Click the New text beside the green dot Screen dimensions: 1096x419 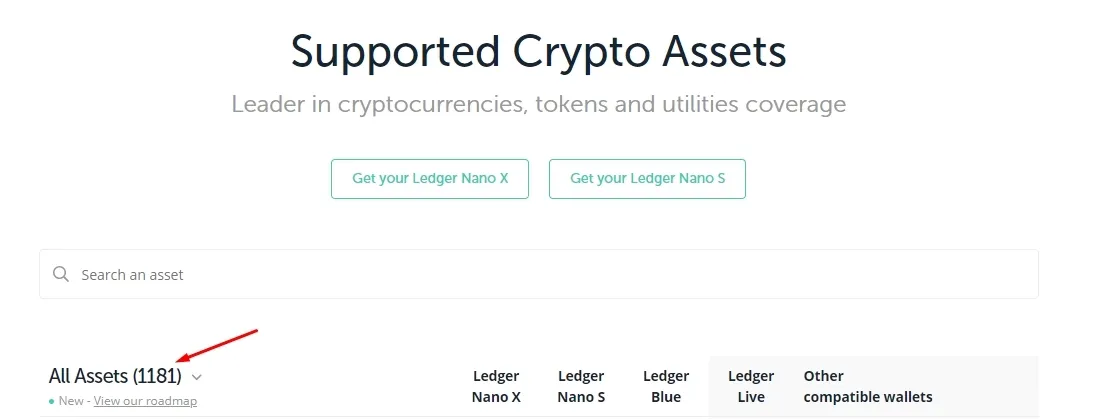(x=71, y=401)
